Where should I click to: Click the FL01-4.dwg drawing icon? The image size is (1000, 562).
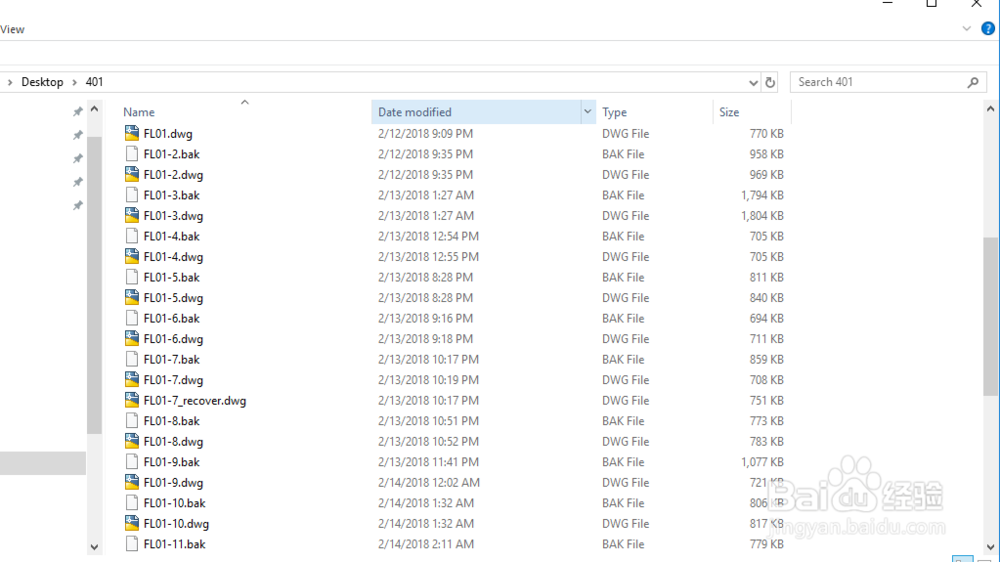(131, 256)
